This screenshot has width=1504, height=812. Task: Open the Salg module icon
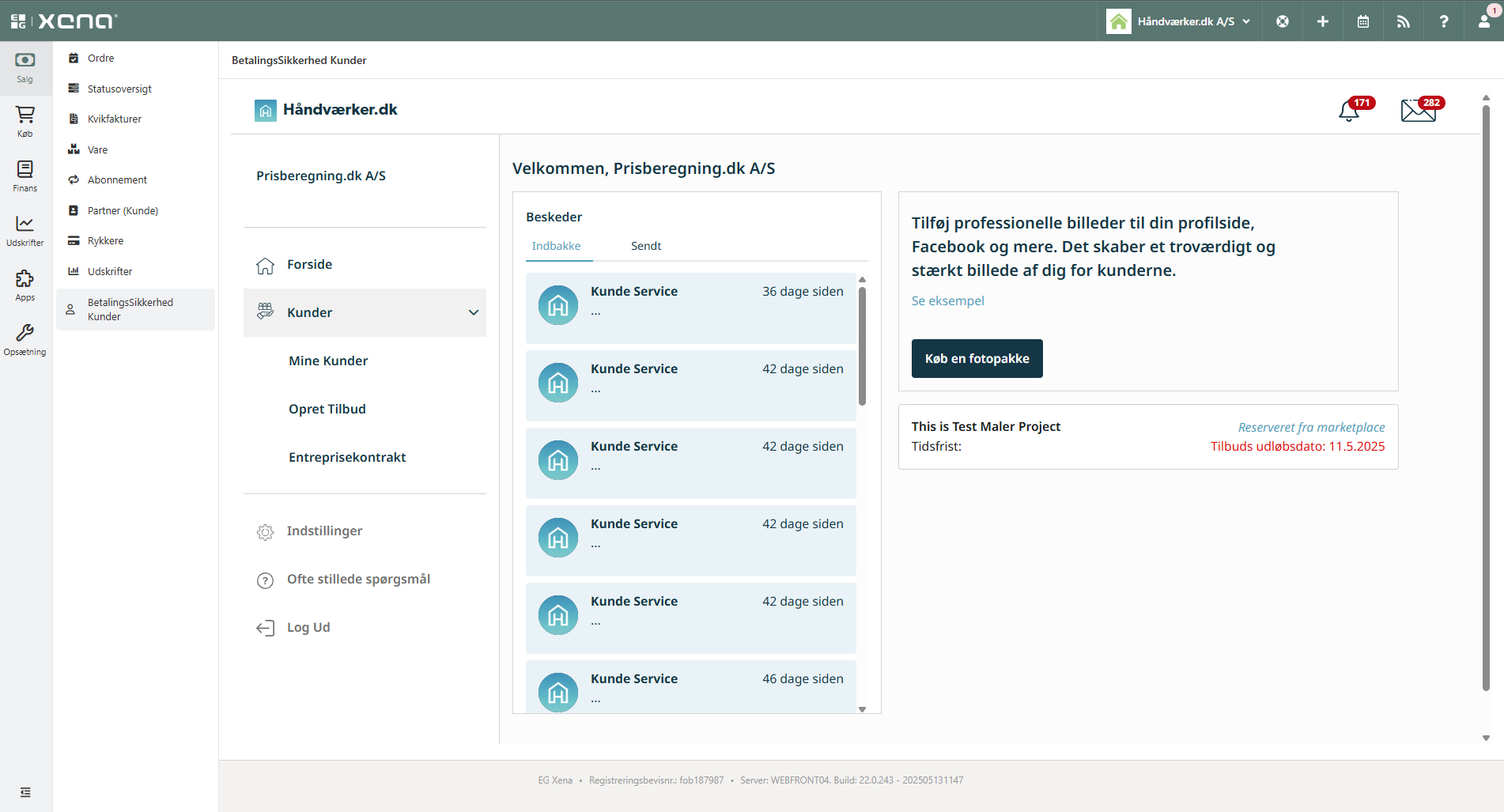tap(25, 68)
